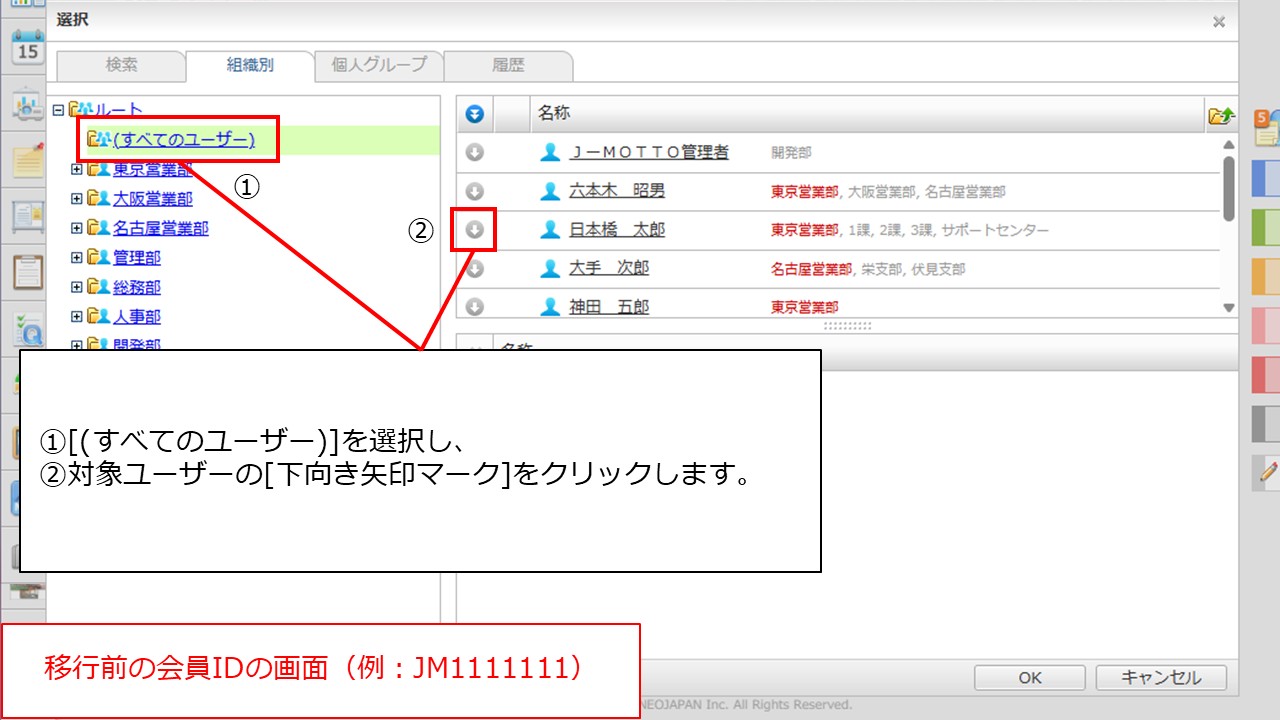Image resolution: width=1280 pixels, height=720 pixels.
Task: Click the down arrow for 大手 次郎
Action: pyautogui.click(x=475, y=268)
